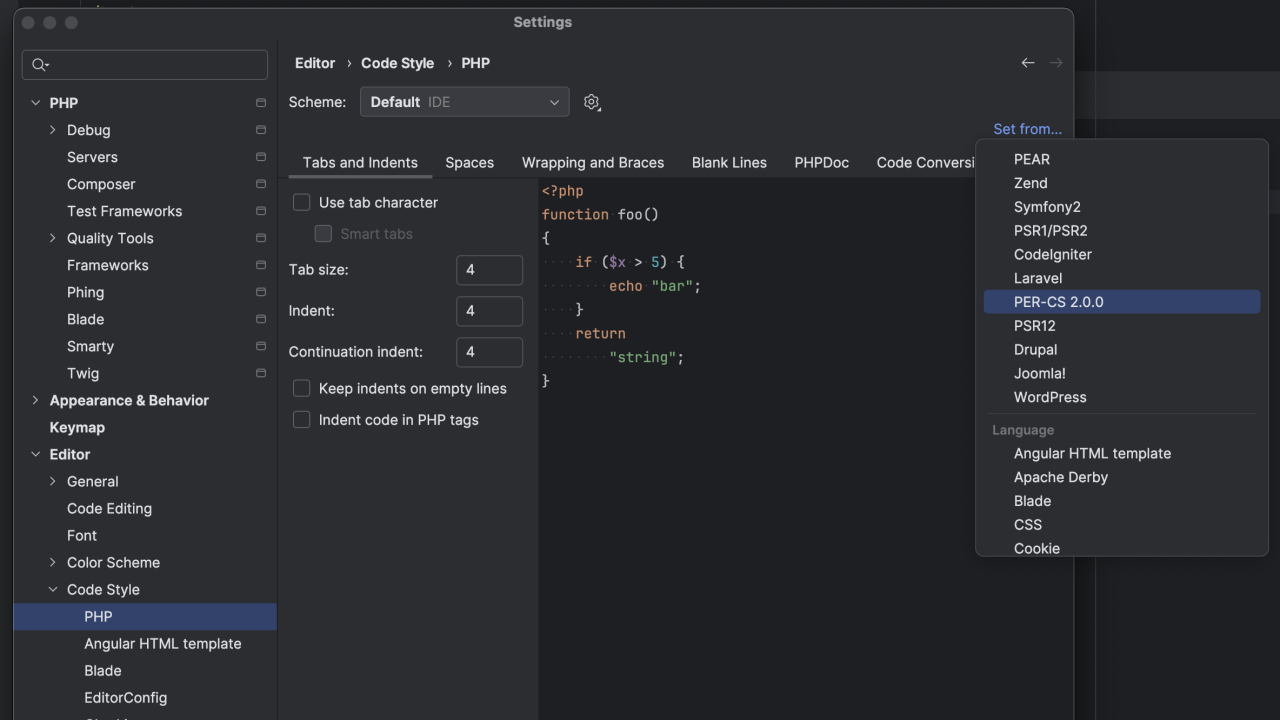Switch to the Wrapping and Braces tab

coord(592,162)
